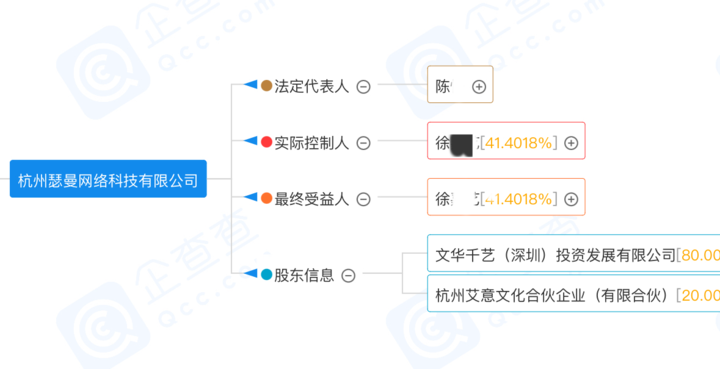This screenshot has width=720, height=369.
Task: Click the blue arrow beside 最终受益人
Action: pyautogui.click(x=250, y=197)
